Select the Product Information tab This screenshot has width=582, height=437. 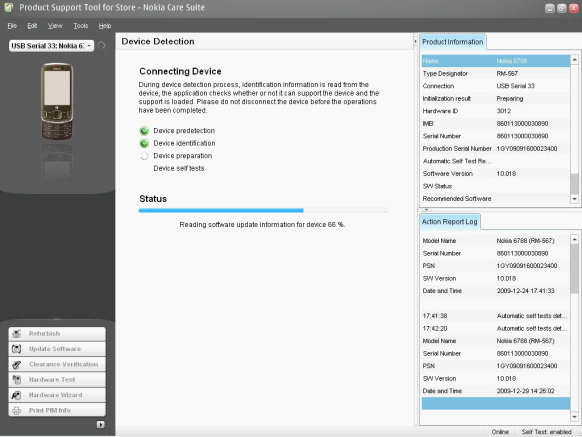(452, 42)
